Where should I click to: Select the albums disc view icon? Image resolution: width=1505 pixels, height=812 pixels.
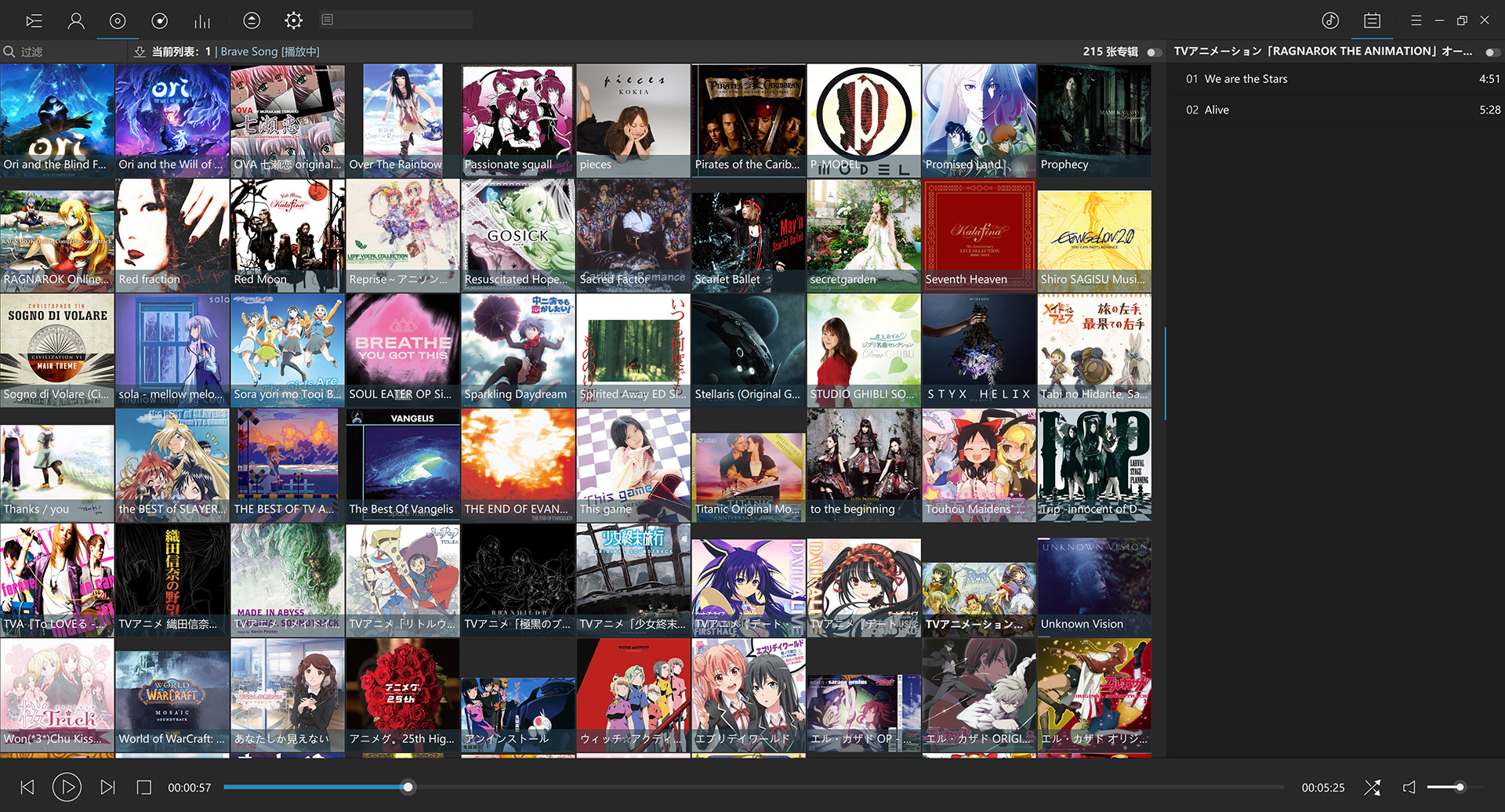tap(118, 21)
